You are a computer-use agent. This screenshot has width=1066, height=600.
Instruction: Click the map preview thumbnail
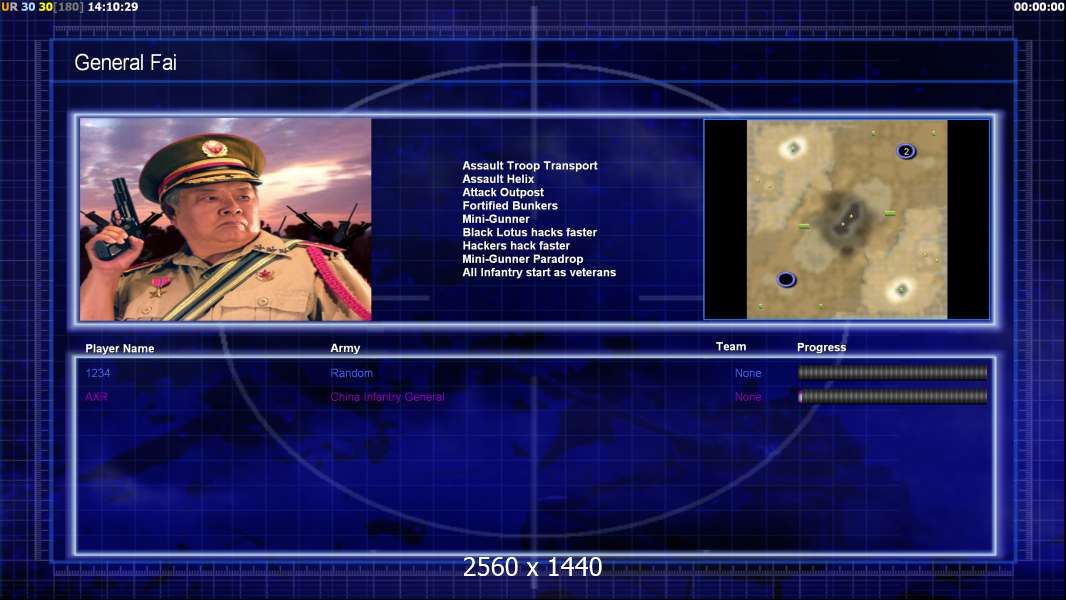pos(846,219)
